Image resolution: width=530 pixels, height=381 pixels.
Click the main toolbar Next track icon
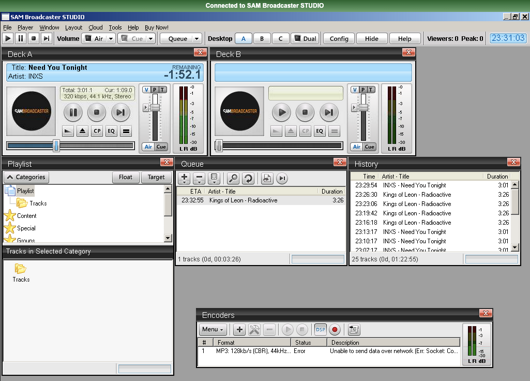point(46,39)
